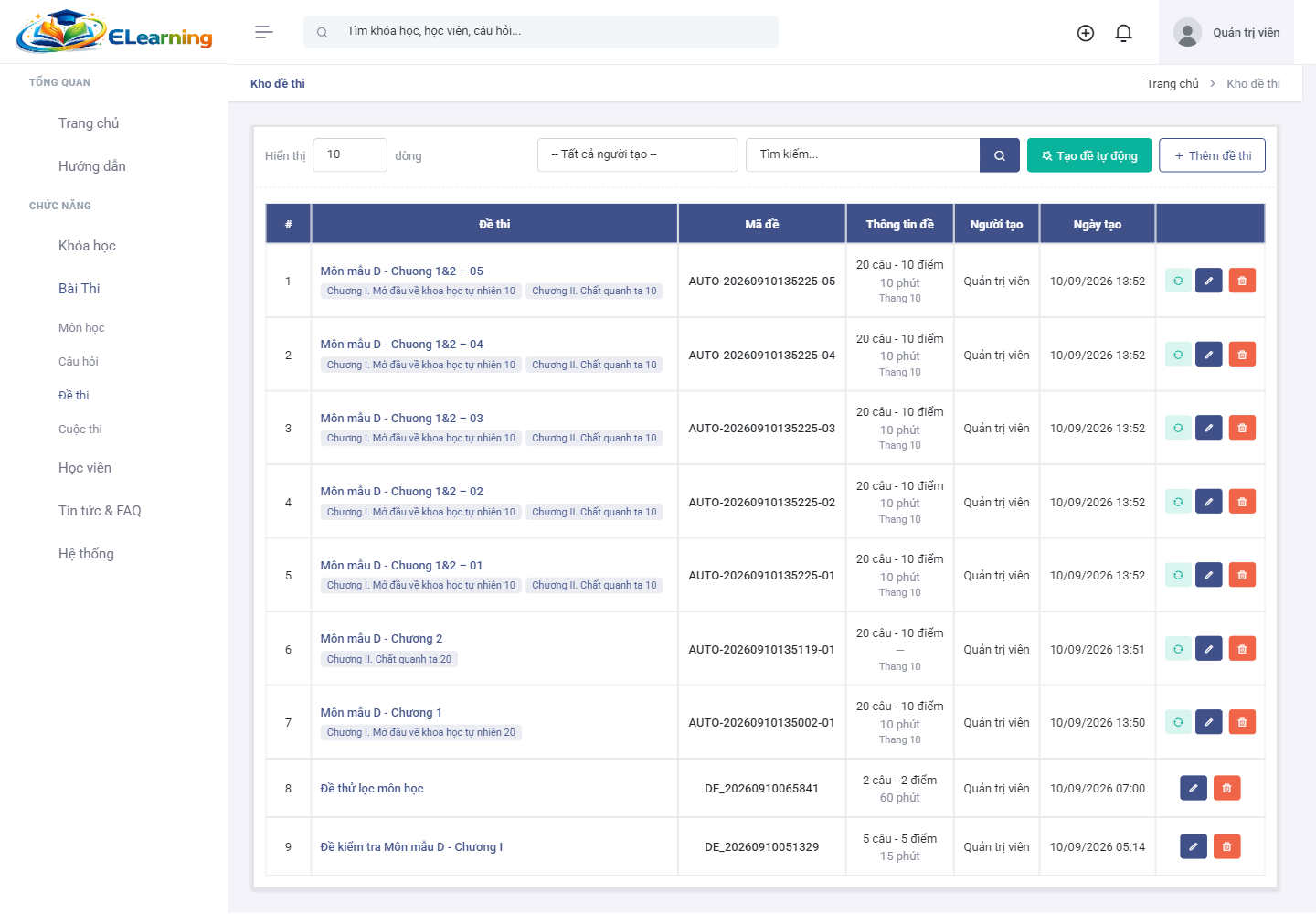Click the ELearning logo
1316x914 pixels.
tap(114, 32)
